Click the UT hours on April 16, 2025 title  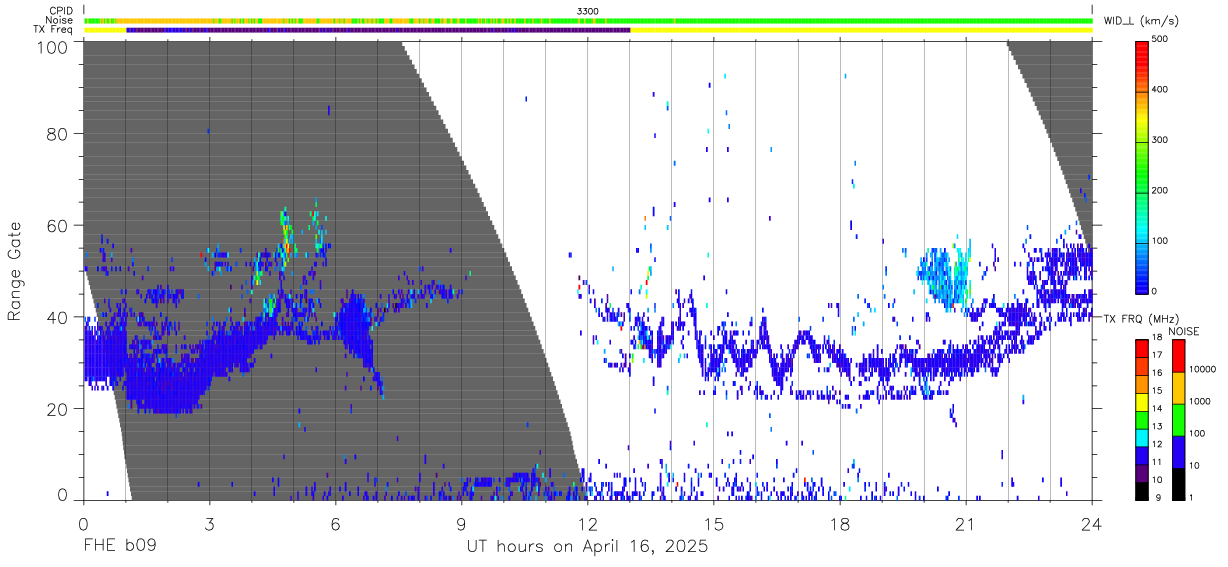click(x=587, y=547)
